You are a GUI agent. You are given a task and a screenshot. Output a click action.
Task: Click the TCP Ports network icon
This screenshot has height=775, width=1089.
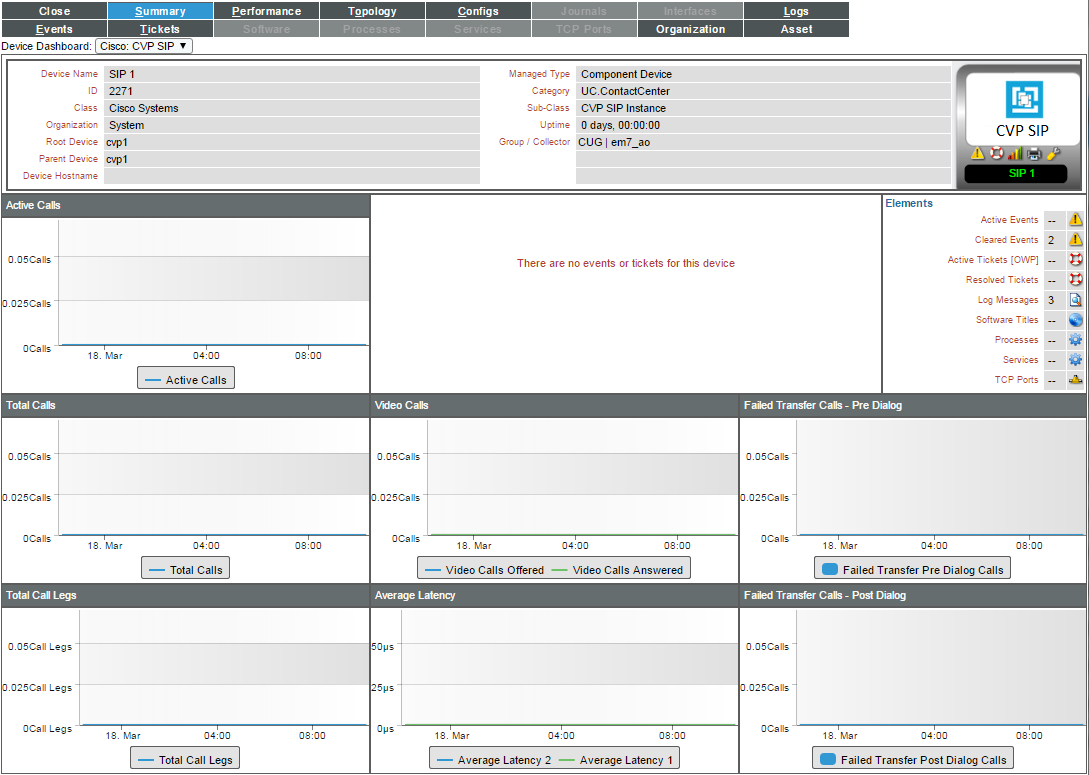point(1075,380)
